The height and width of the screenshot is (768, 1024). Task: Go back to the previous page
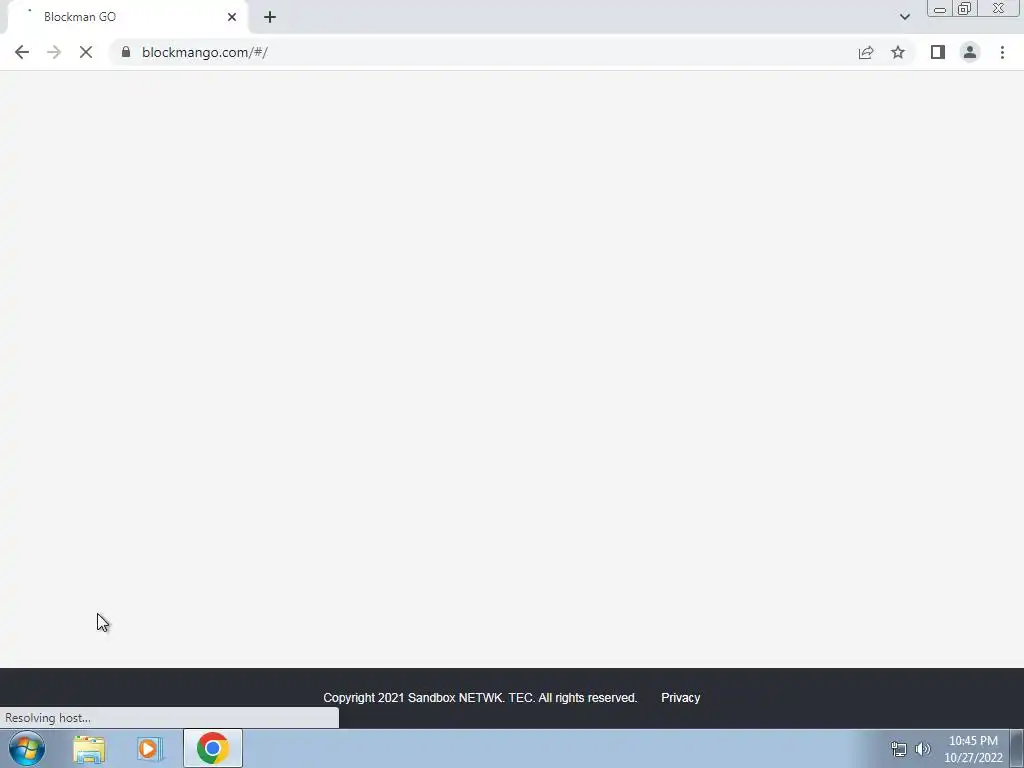[x=22, y=52]
